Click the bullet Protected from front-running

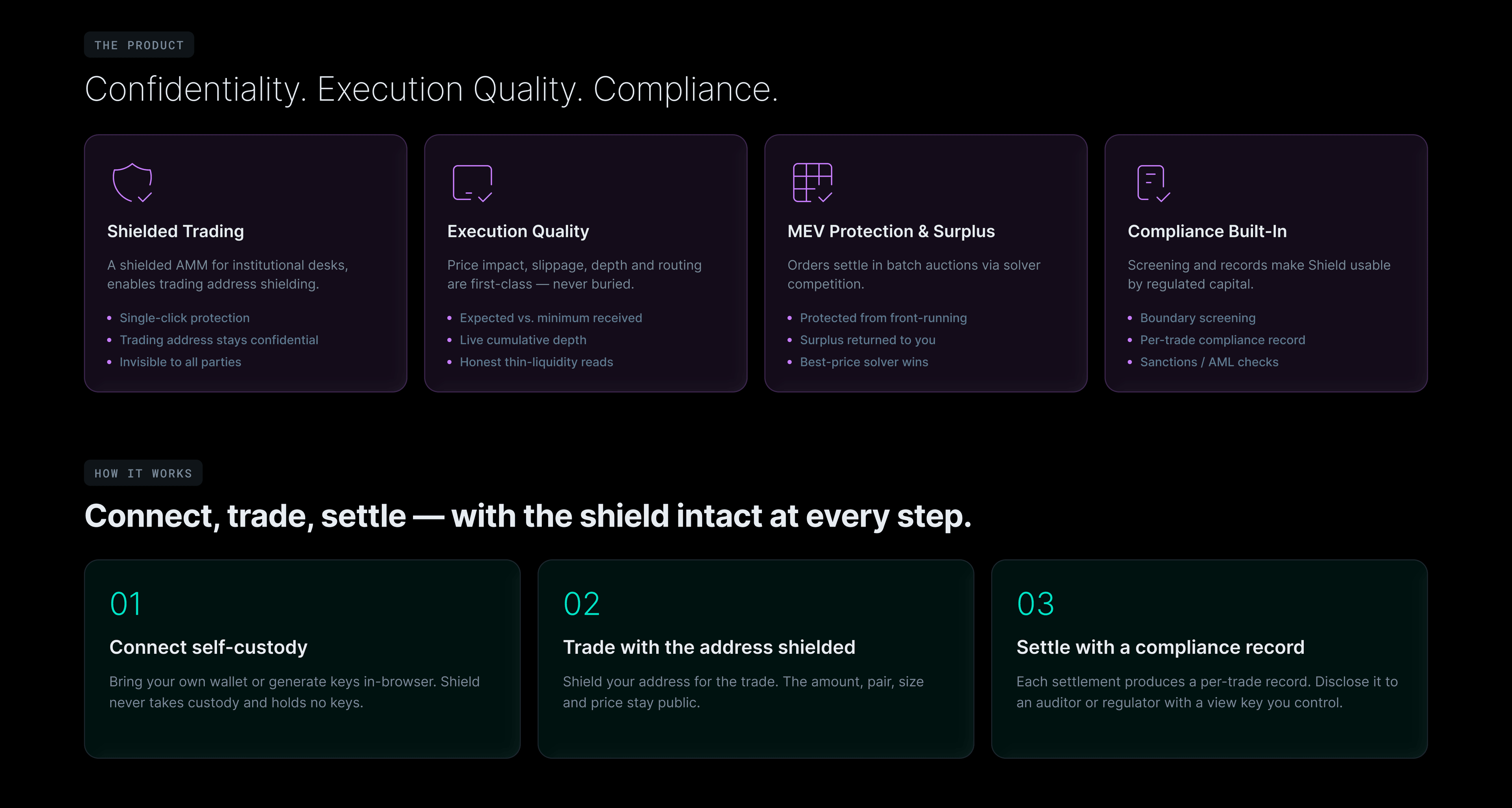(x=883, y=318)
